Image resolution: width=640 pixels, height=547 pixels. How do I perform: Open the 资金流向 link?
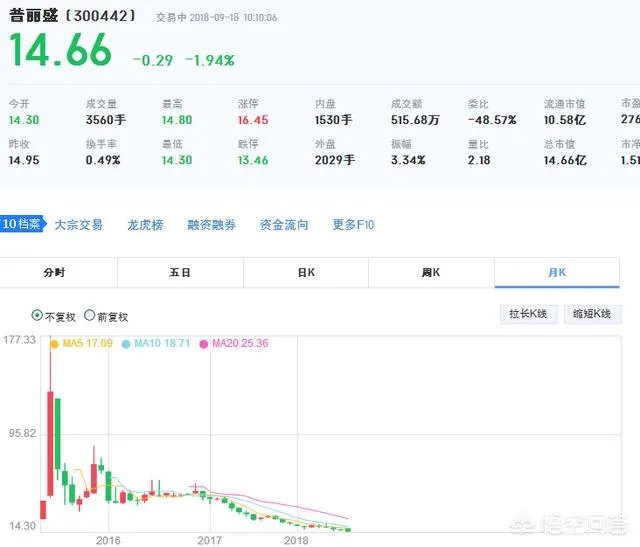284,225
